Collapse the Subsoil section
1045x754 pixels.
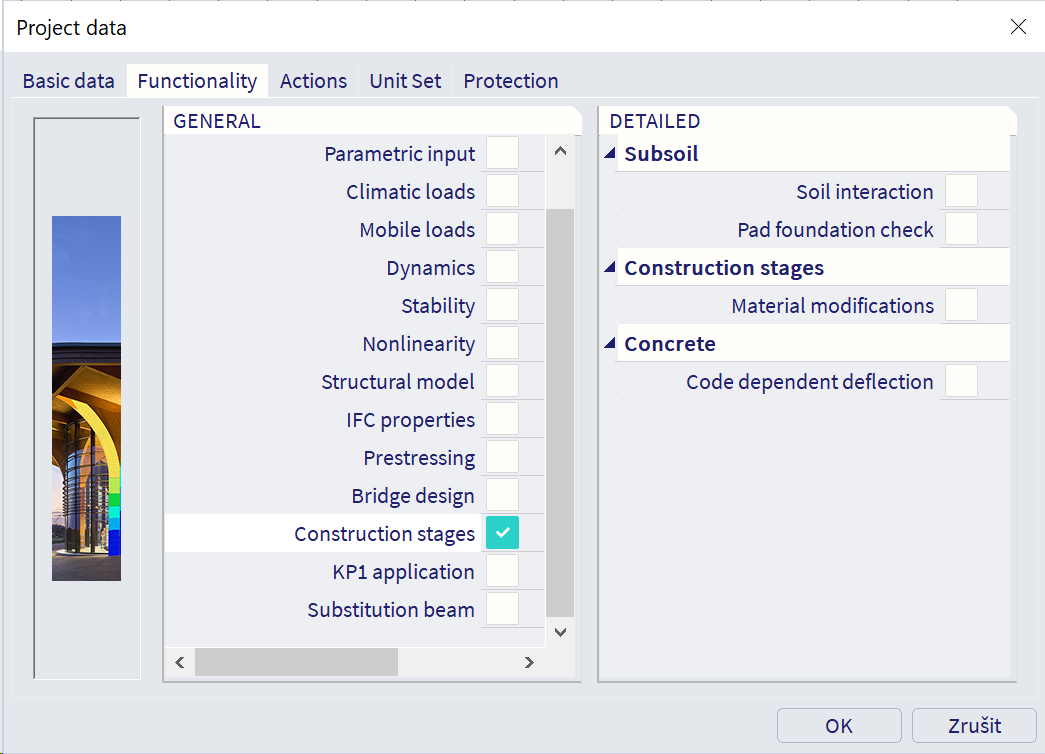coord(609,151)
